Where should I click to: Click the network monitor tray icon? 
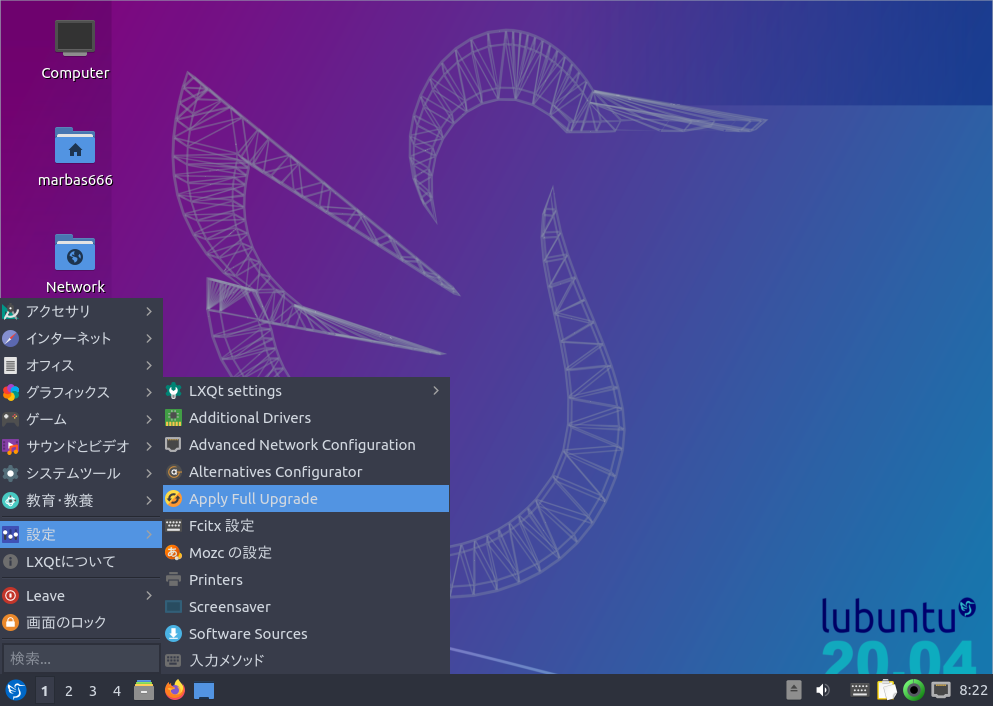click(941, 690)
